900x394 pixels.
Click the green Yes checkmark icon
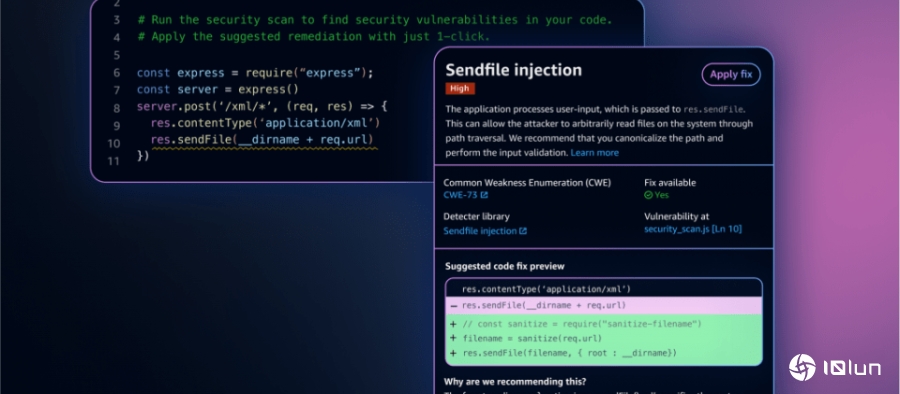(x=648, y=195)
